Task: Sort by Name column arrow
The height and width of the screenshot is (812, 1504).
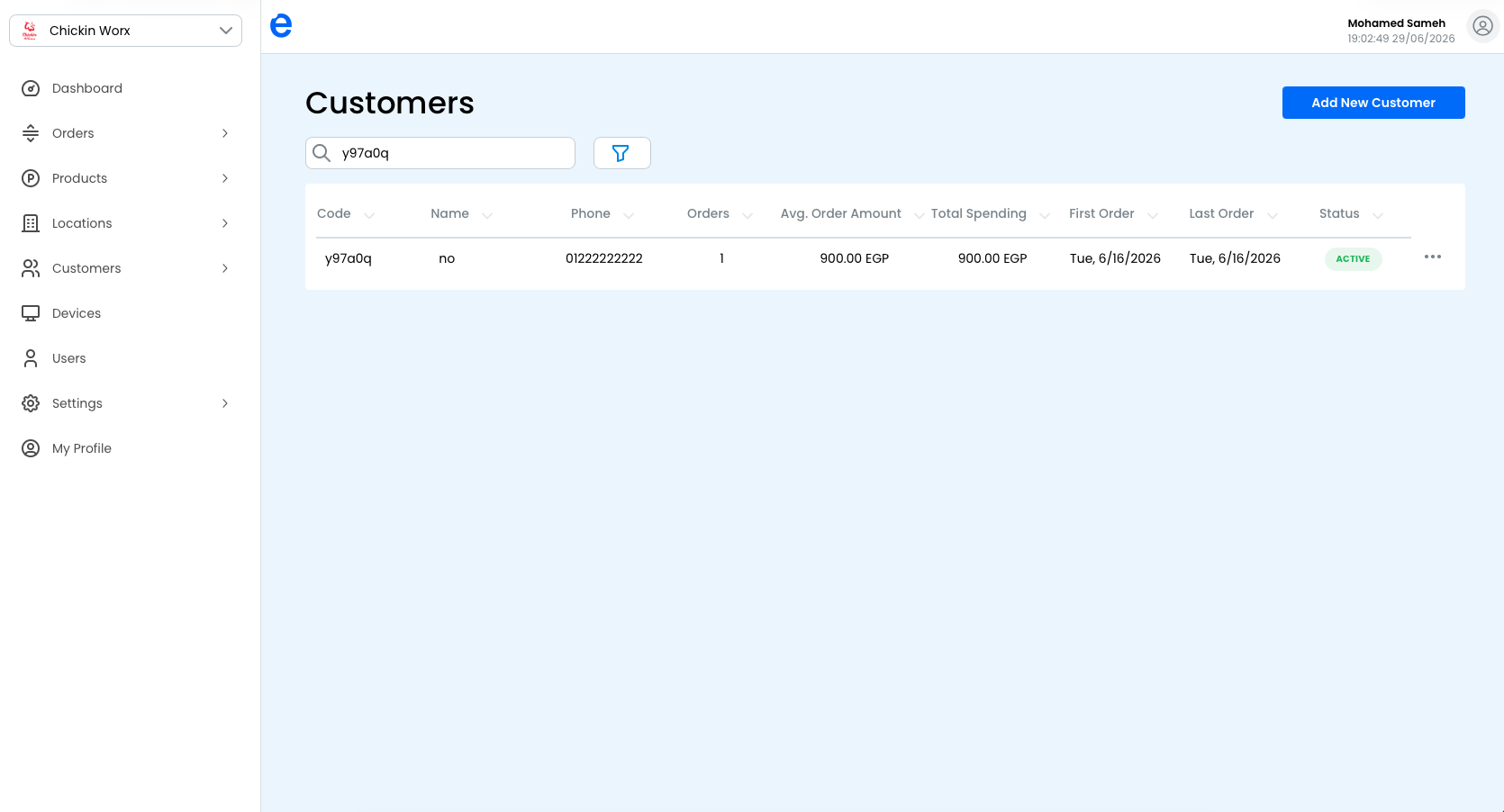Action: coord(487,215)
